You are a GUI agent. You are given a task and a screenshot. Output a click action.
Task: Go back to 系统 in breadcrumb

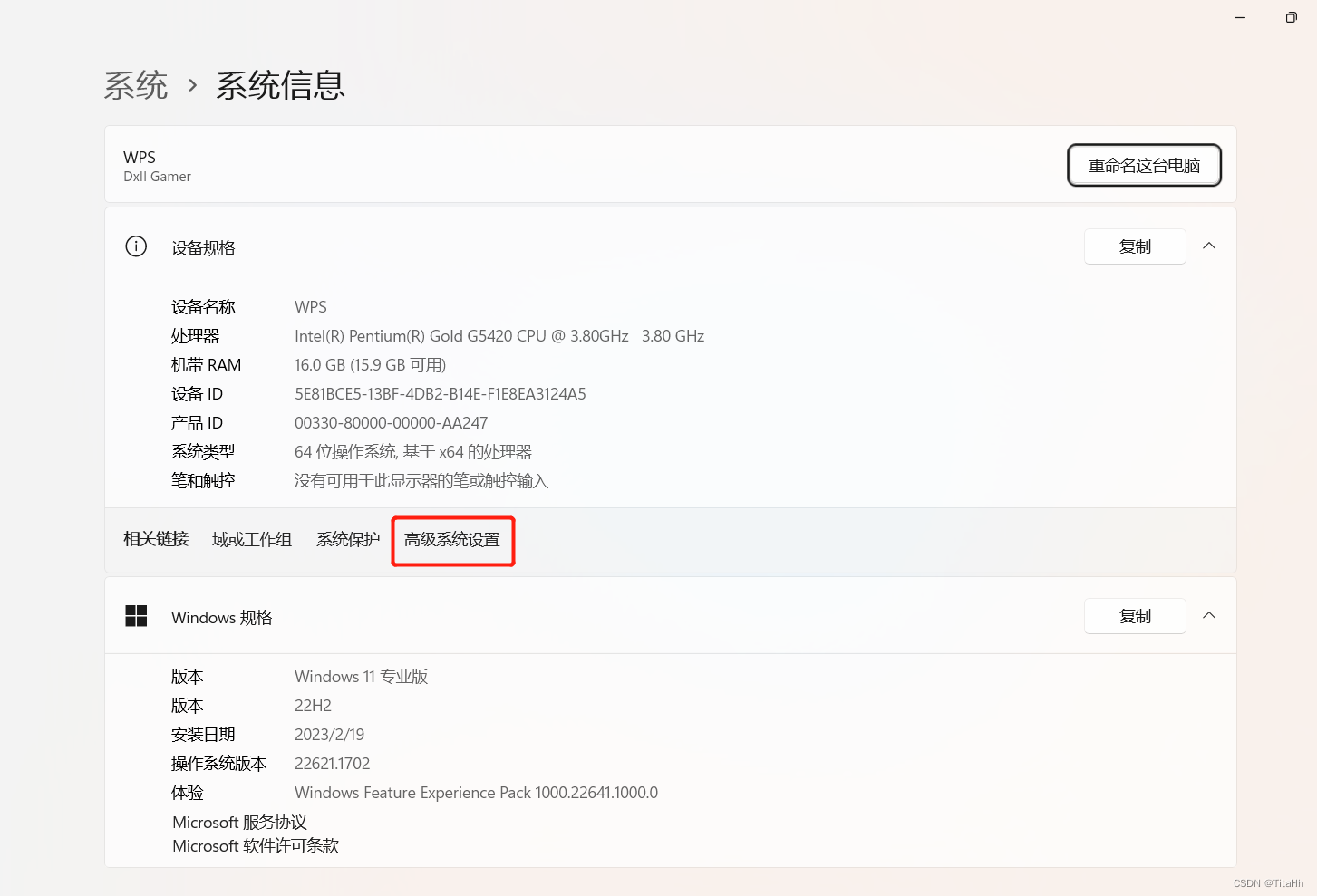point(136,85)
